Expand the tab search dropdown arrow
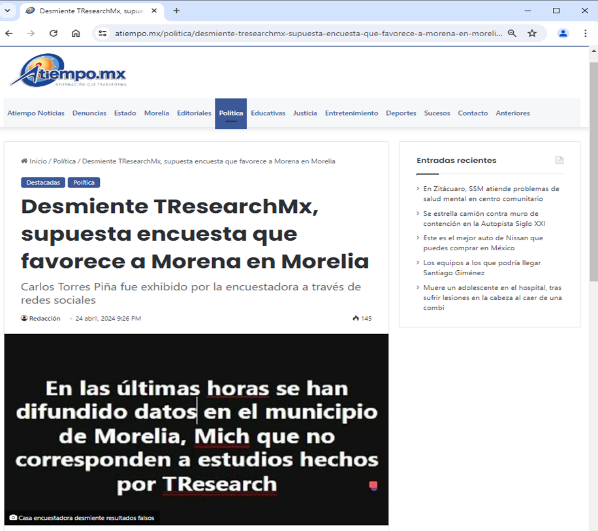This screenshot has height=531, width=598. [7, 11]
